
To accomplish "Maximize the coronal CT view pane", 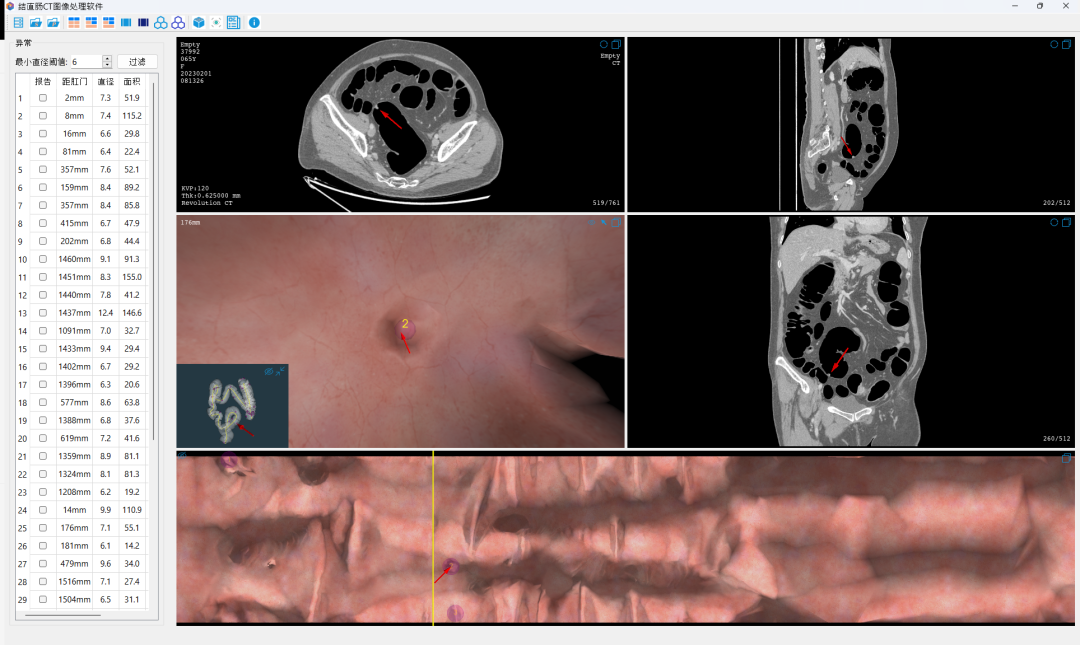I will [x=1066, y=223].
